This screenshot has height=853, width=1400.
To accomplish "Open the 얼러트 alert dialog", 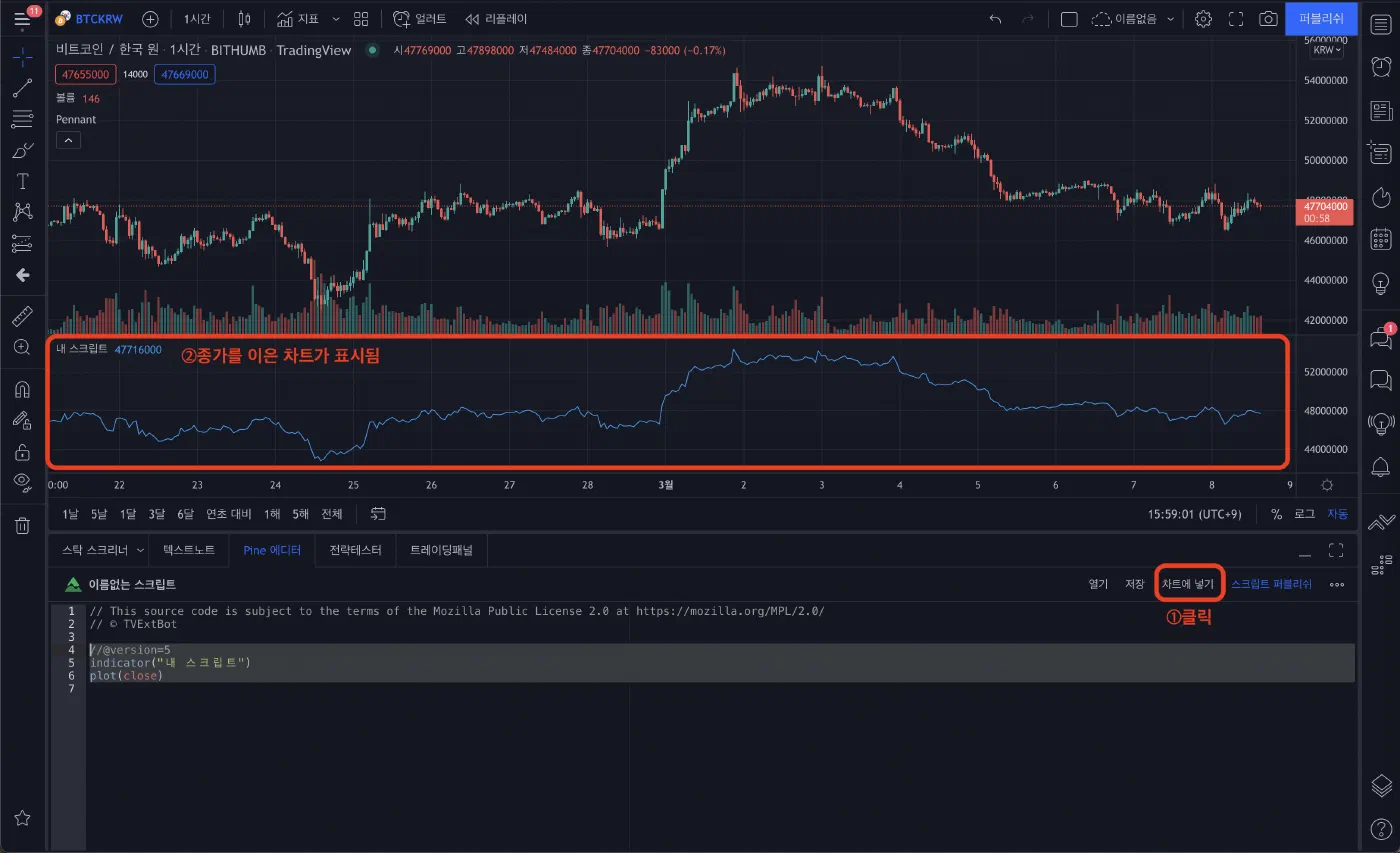I will 419,19.
